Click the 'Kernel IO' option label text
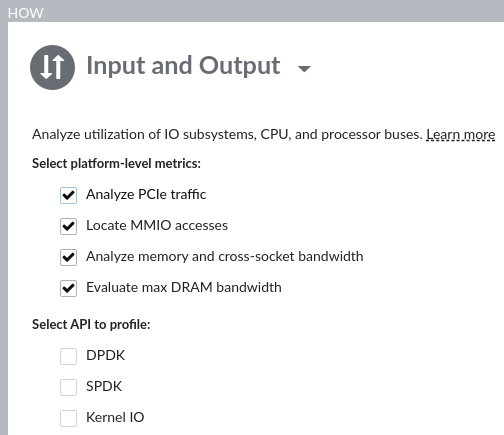 coord(115,417)
